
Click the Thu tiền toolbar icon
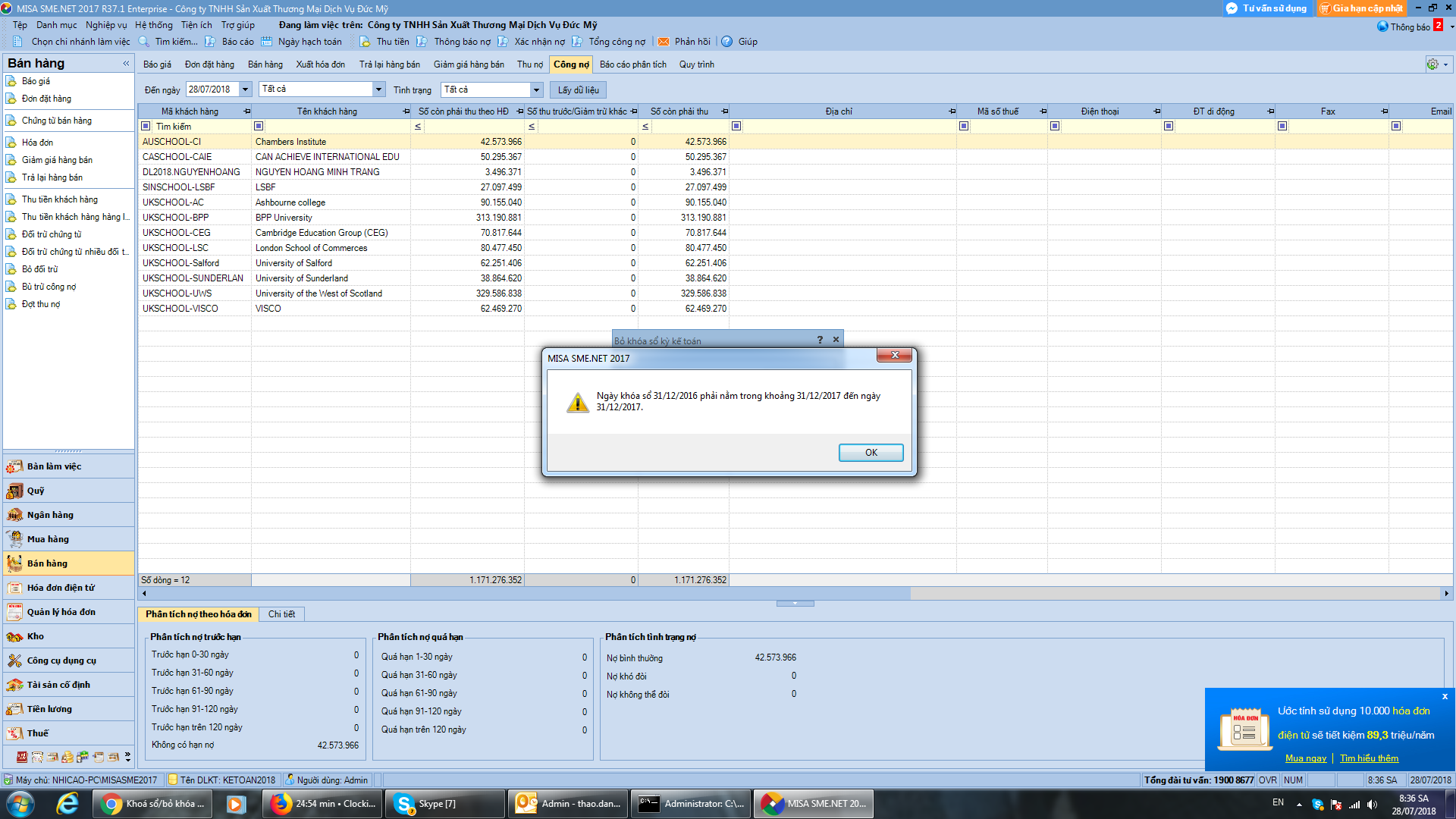pos(366,42)
